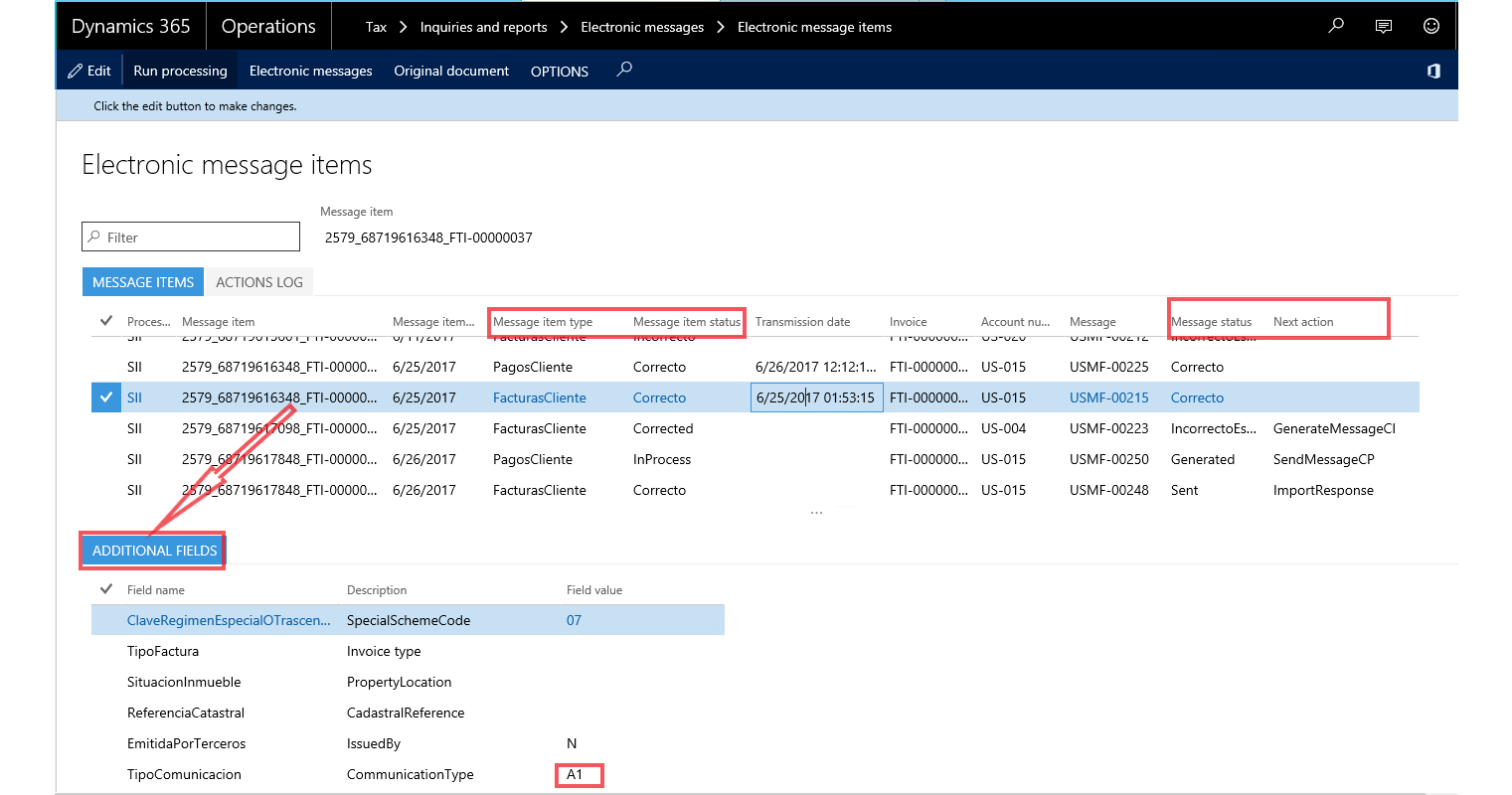Go to the Inquiries and reports breadcrumb
The width and height of the screenshot is (1512, 795).
483,27
